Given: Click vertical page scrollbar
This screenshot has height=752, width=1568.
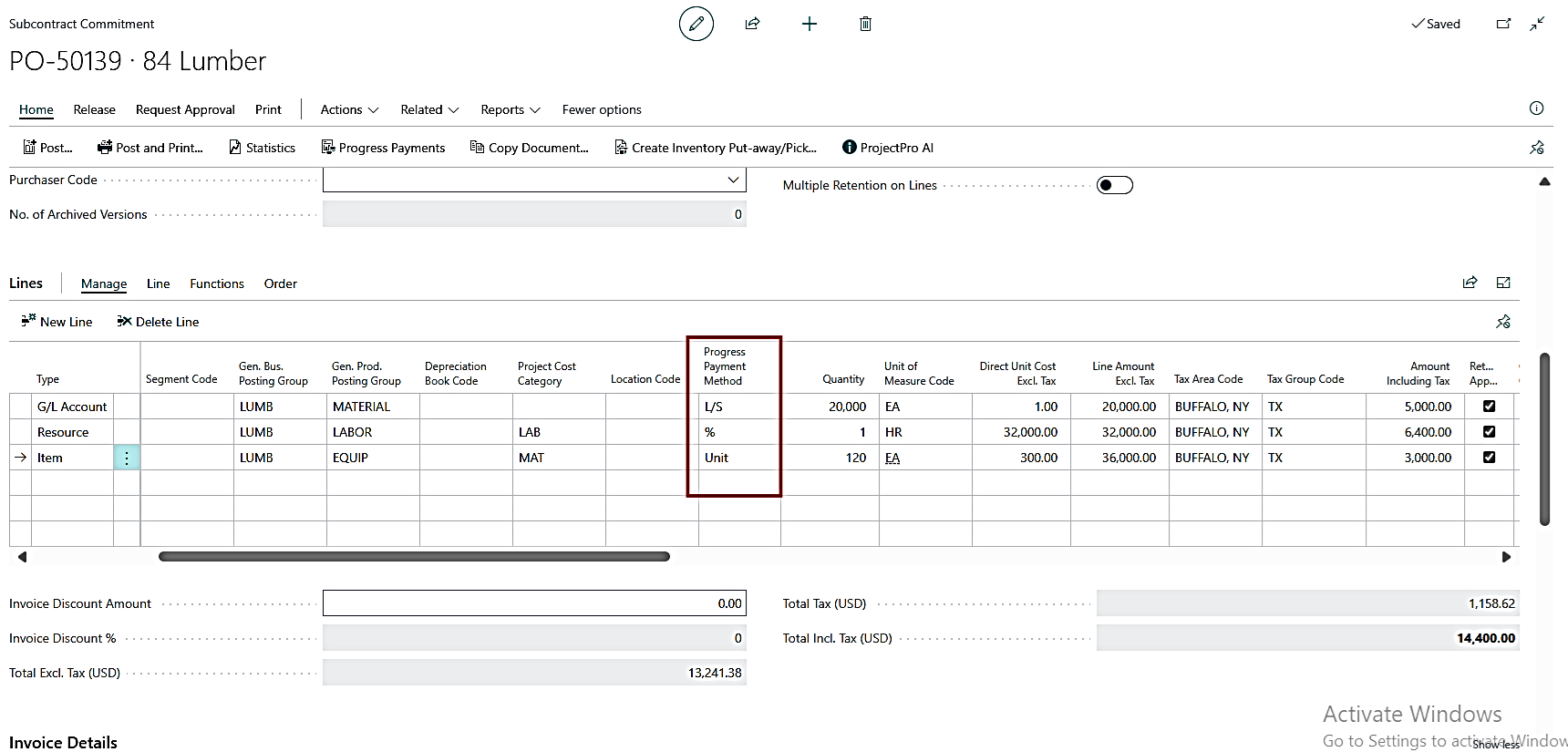Looking at the screenshot, I should coord(1545,439).
